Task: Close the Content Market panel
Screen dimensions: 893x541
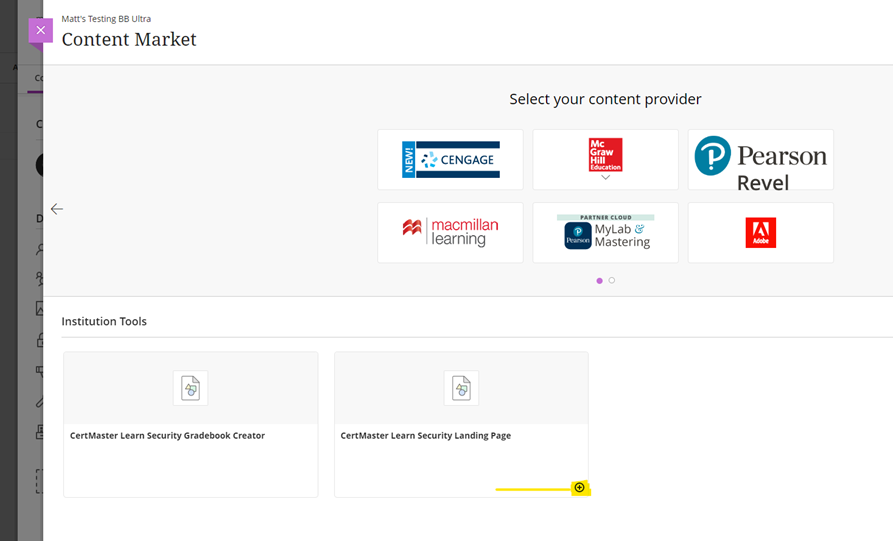Action: [x=40, y=30]
